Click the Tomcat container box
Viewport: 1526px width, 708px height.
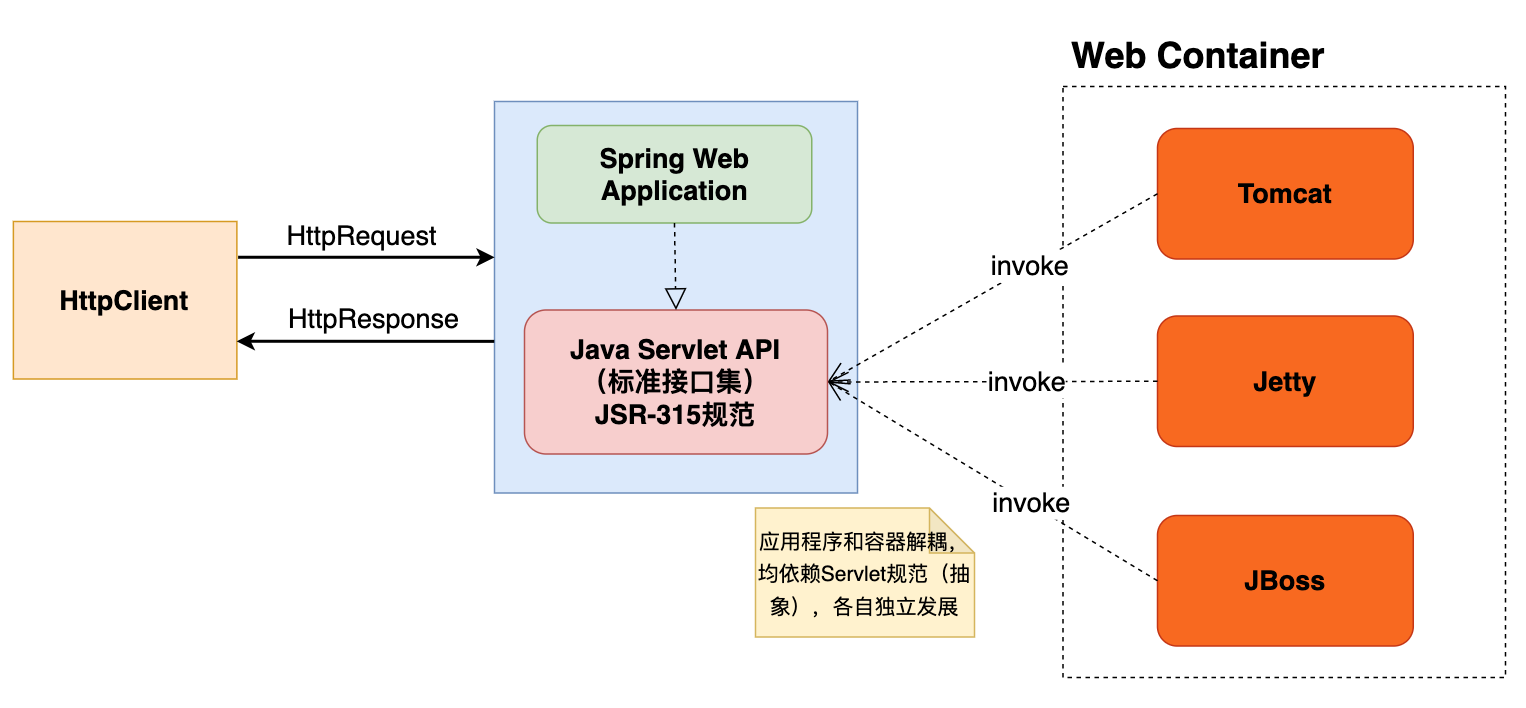point(1285,193)
